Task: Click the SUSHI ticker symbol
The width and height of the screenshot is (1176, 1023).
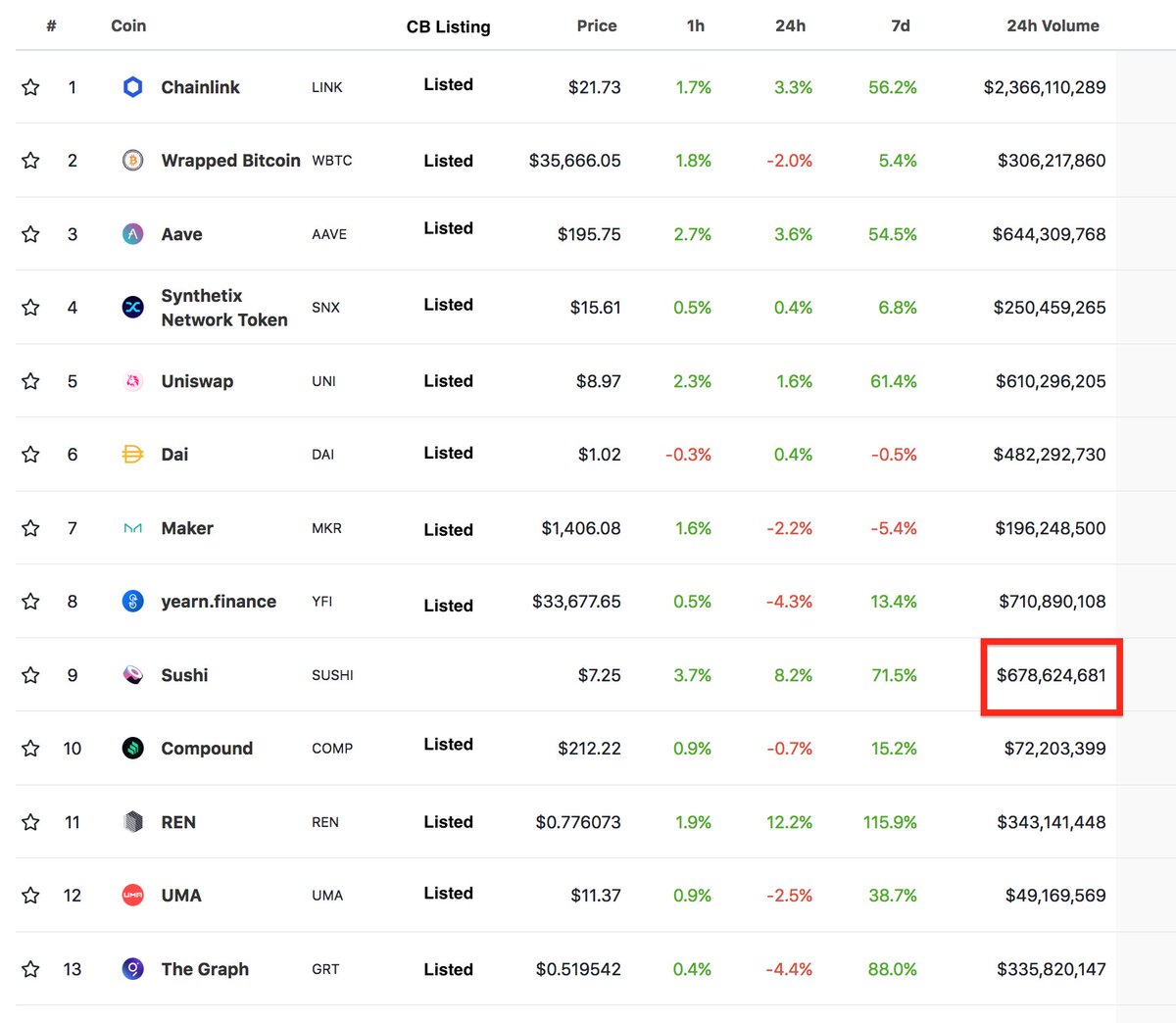Action: tap(332, 675)
